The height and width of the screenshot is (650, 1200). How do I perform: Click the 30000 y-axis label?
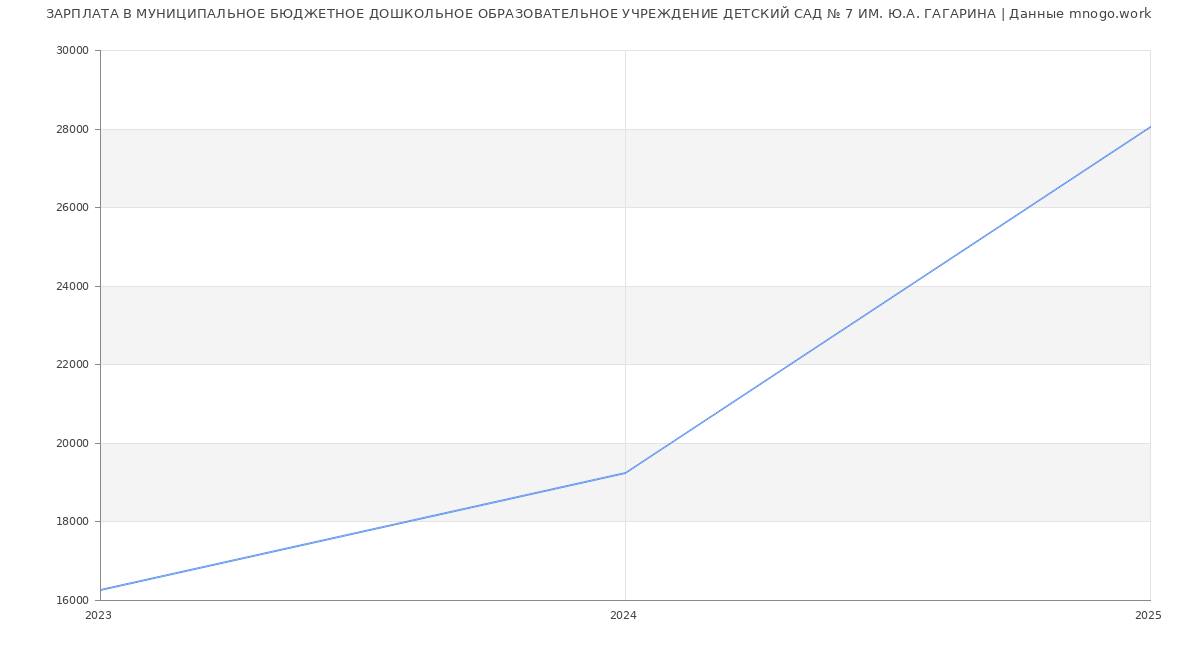pos(74,51)
